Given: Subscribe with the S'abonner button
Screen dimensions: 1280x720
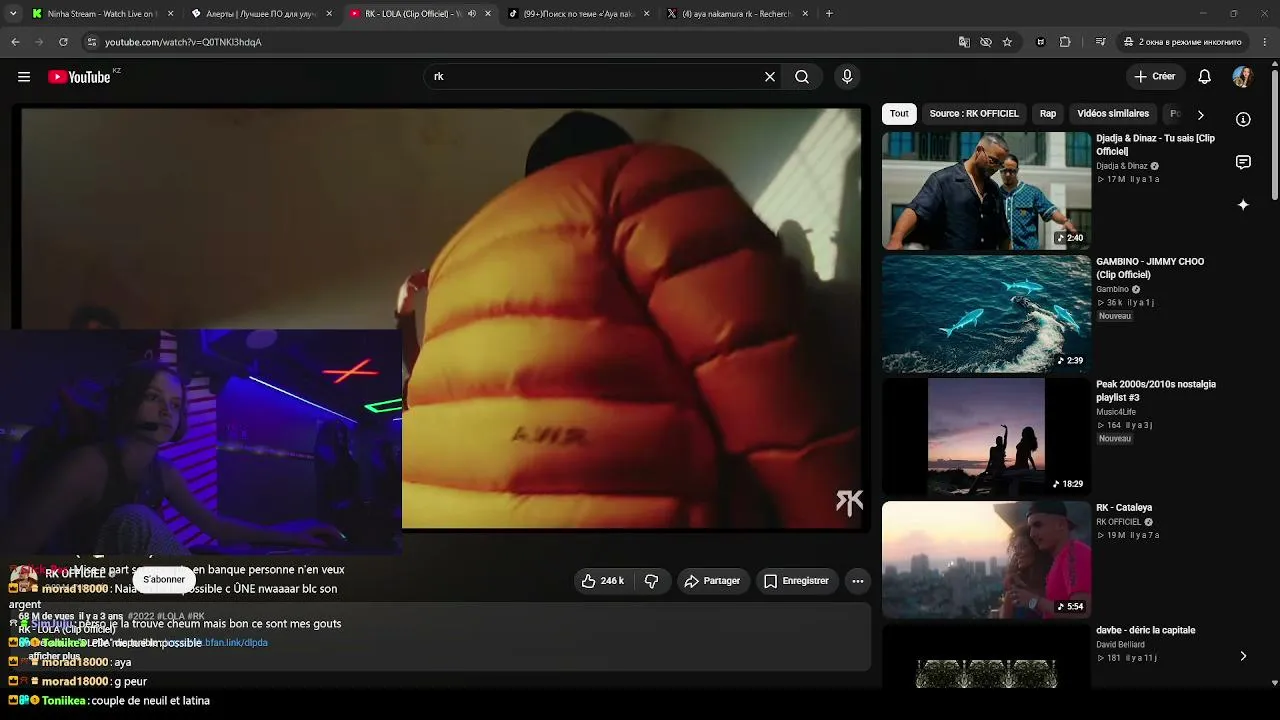Looking at the screenshot, I should tap(164, 580).
